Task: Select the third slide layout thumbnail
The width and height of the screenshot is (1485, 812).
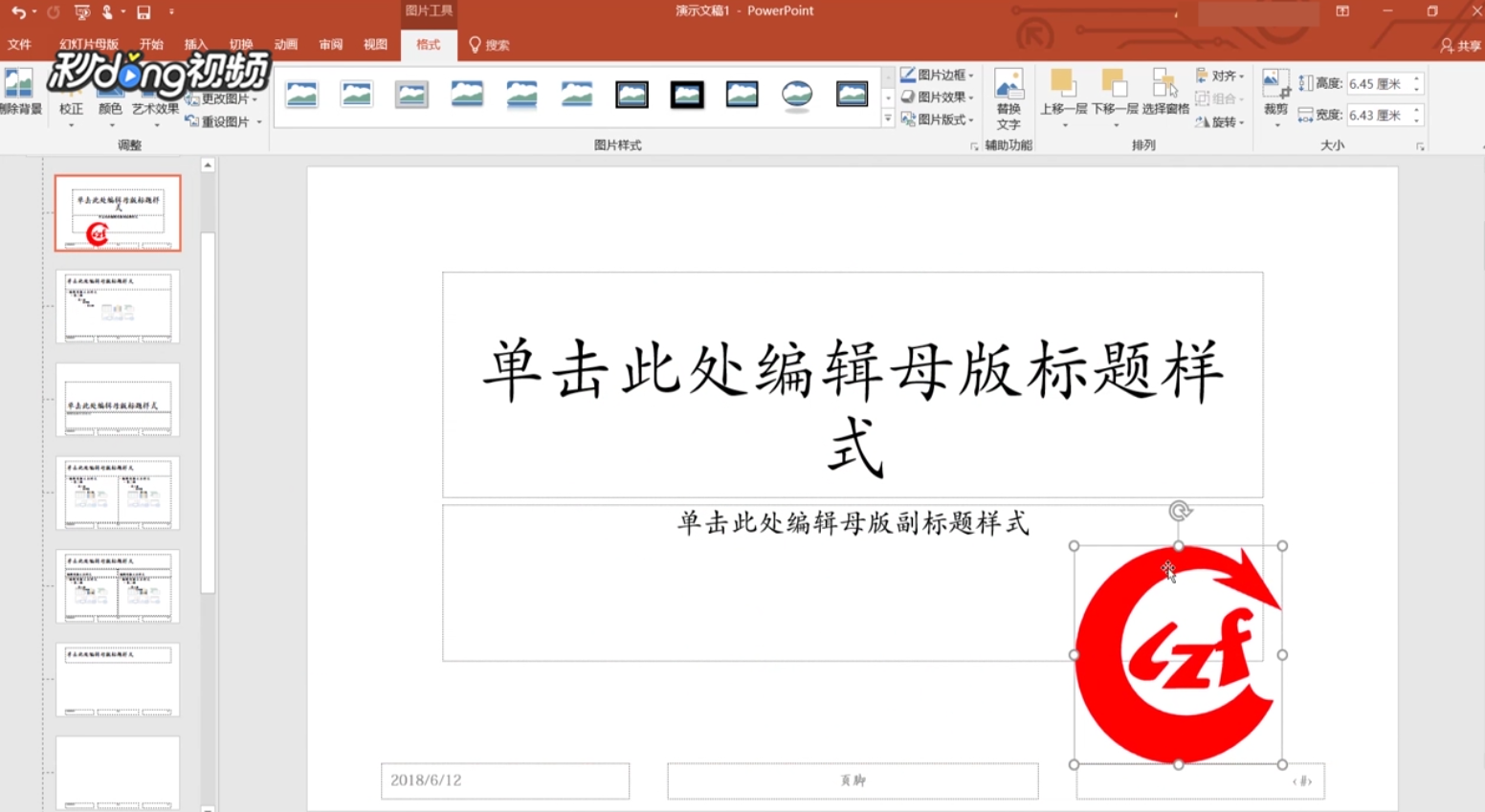Action: (x=117, y=401)
